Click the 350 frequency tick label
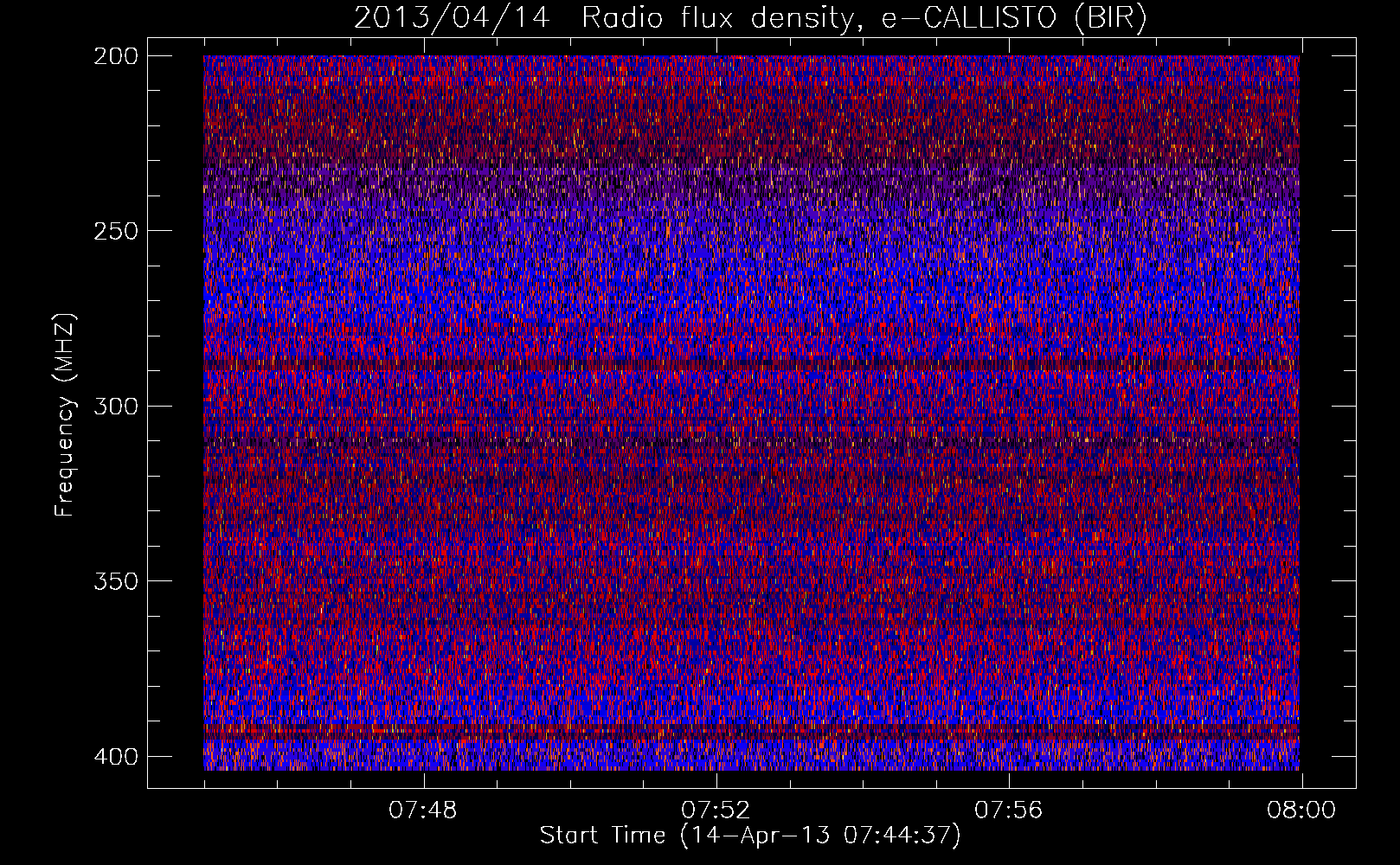Image resolution: width=1400 pixels, height=865 pixels. (115, 580)
